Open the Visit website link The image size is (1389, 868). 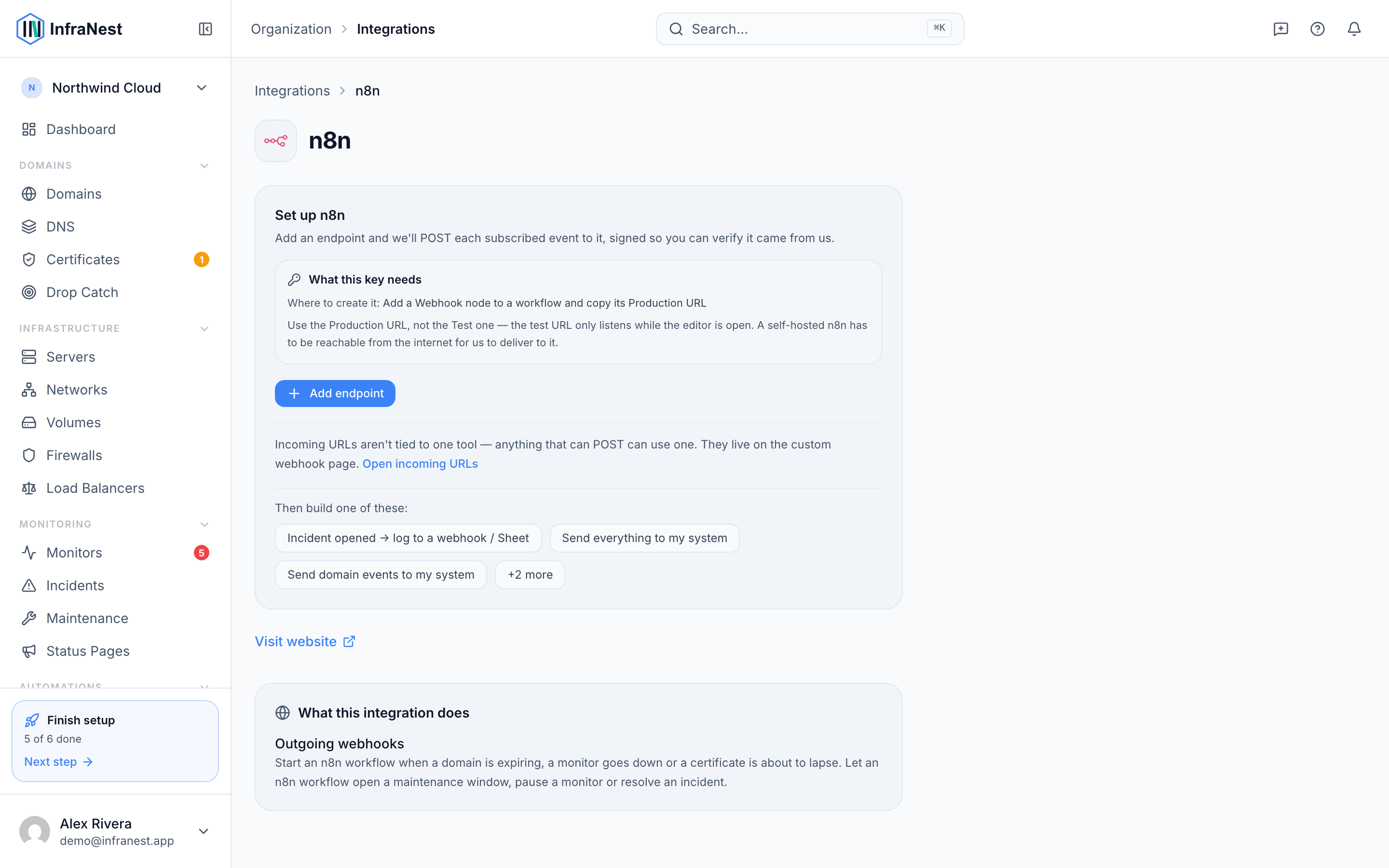point(305,641)
